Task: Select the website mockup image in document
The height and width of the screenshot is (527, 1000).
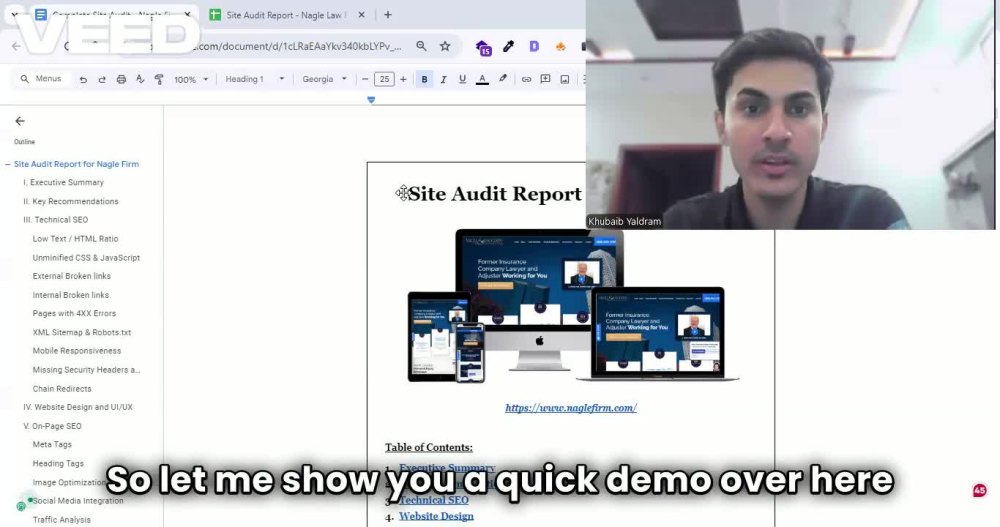Action: click(573, 306)
